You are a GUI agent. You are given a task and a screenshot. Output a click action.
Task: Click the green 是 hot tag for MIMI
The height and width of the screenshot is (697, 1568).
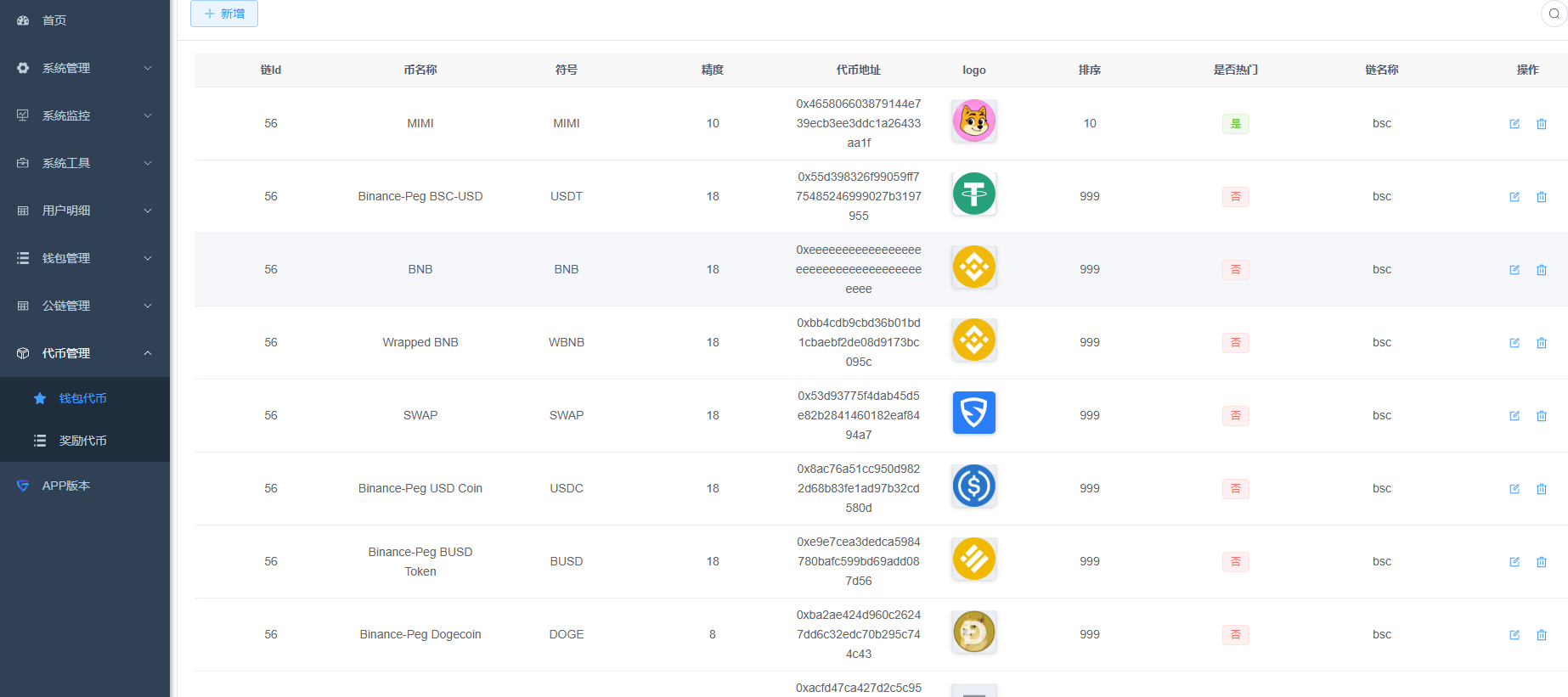click(1235, 124)
